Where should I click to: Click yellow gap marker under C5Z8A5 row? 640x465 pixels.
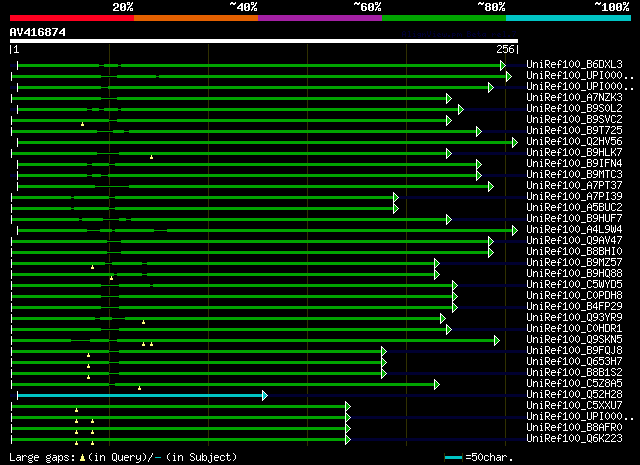click(140, 388)
